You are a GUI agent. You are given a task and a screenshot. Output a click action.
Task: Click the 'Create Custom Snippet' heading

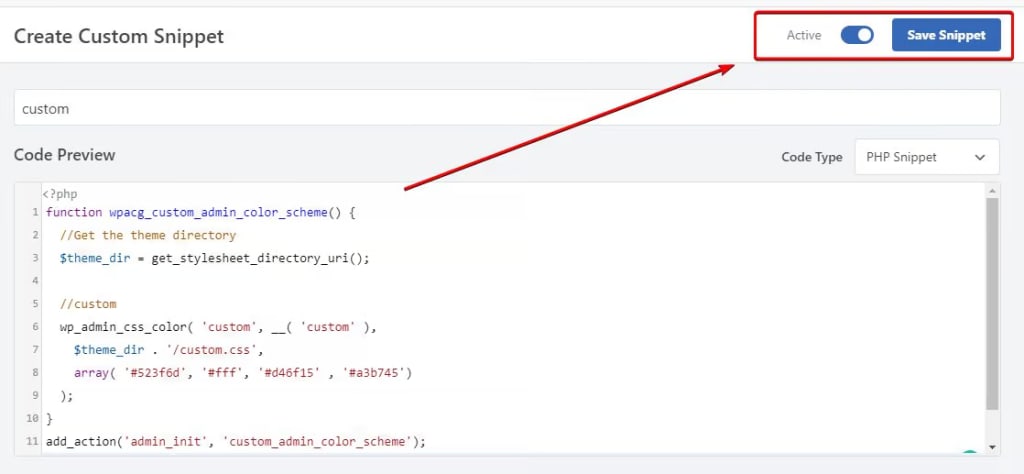tap(119, 36)
